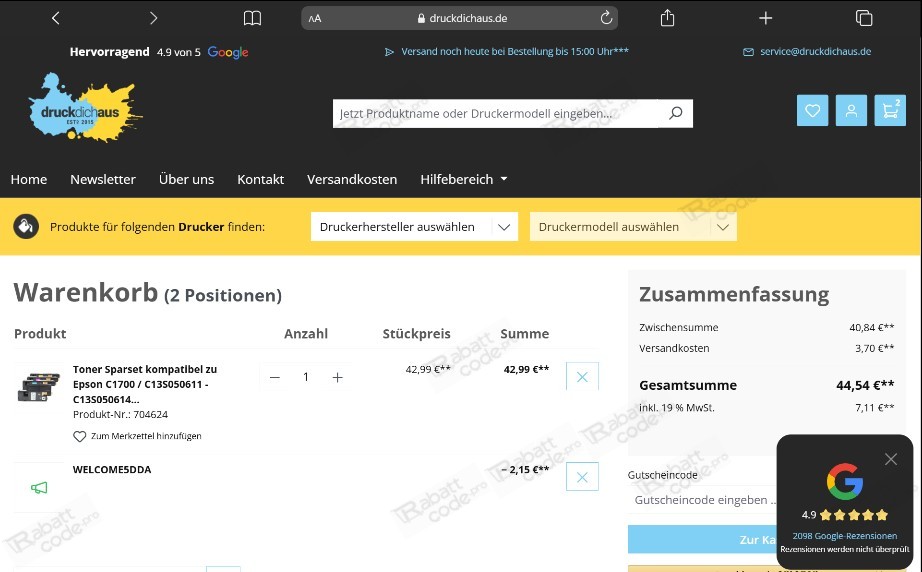This screenshot has height=572, width=922.
Task: Open the user account icon
Action: (851, 110)
